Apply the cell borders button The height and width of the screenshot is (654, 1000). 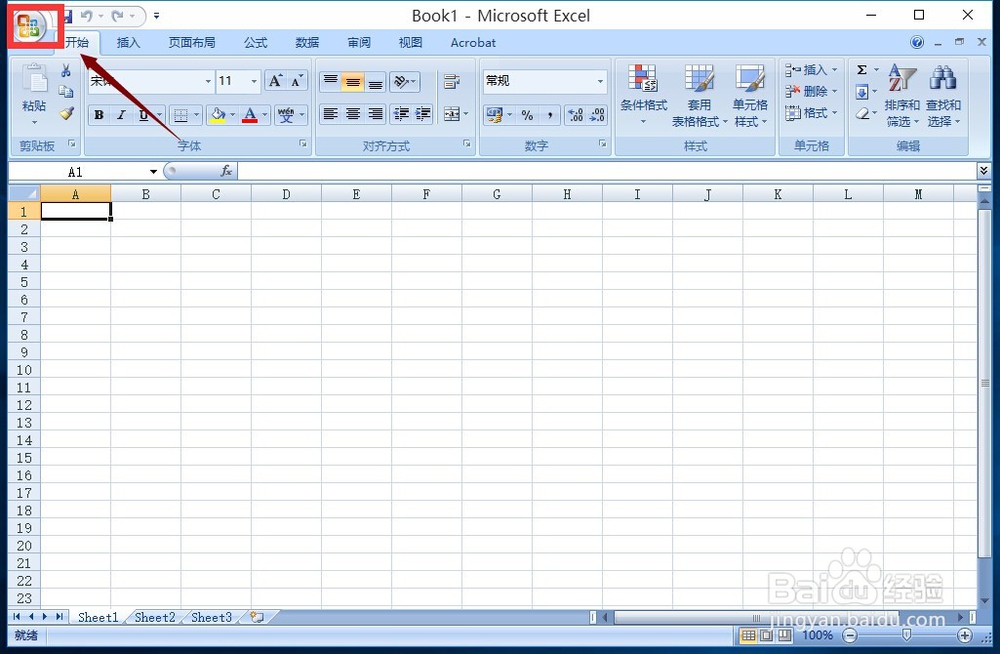(x=180, y=115)
